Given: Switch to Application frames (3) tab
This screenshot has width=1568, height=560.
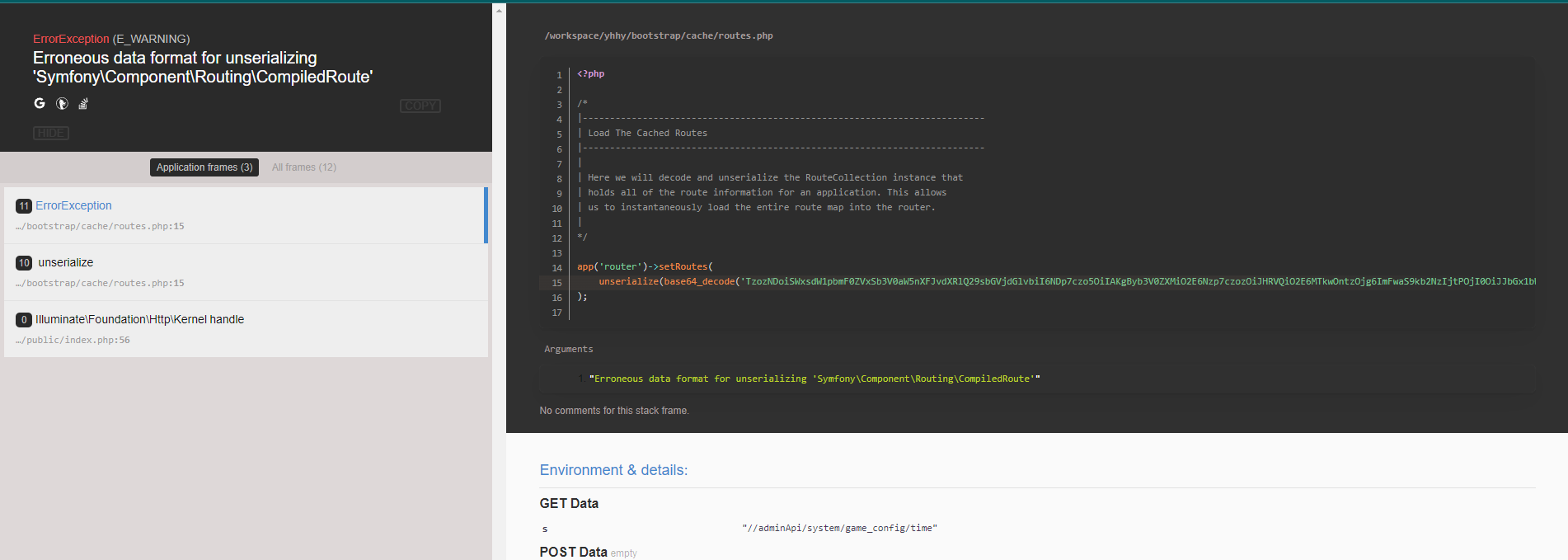Looking at the screenshot, I should tap(204, 167).
